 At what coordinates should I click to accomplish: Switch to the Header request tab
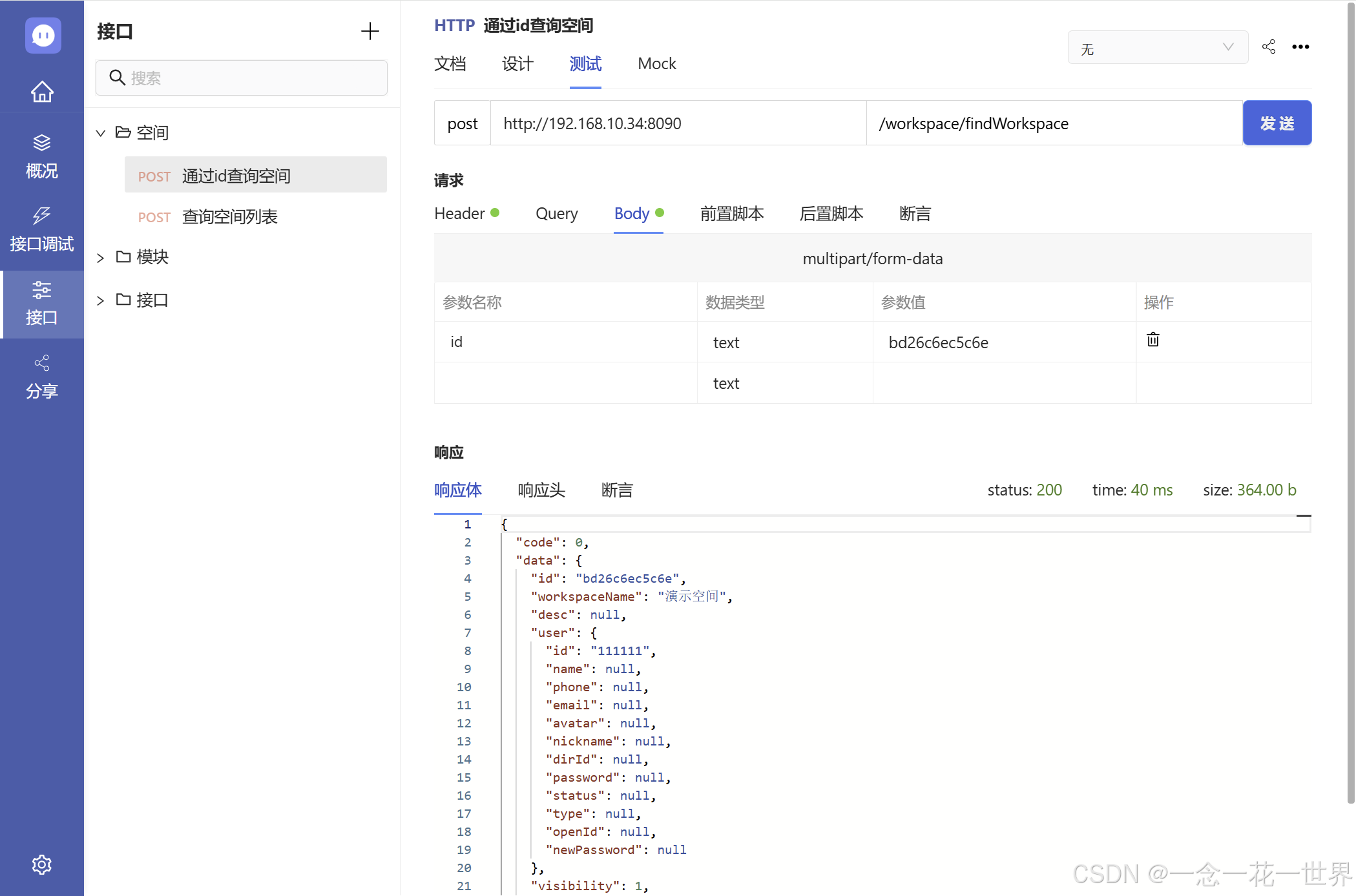460,214
